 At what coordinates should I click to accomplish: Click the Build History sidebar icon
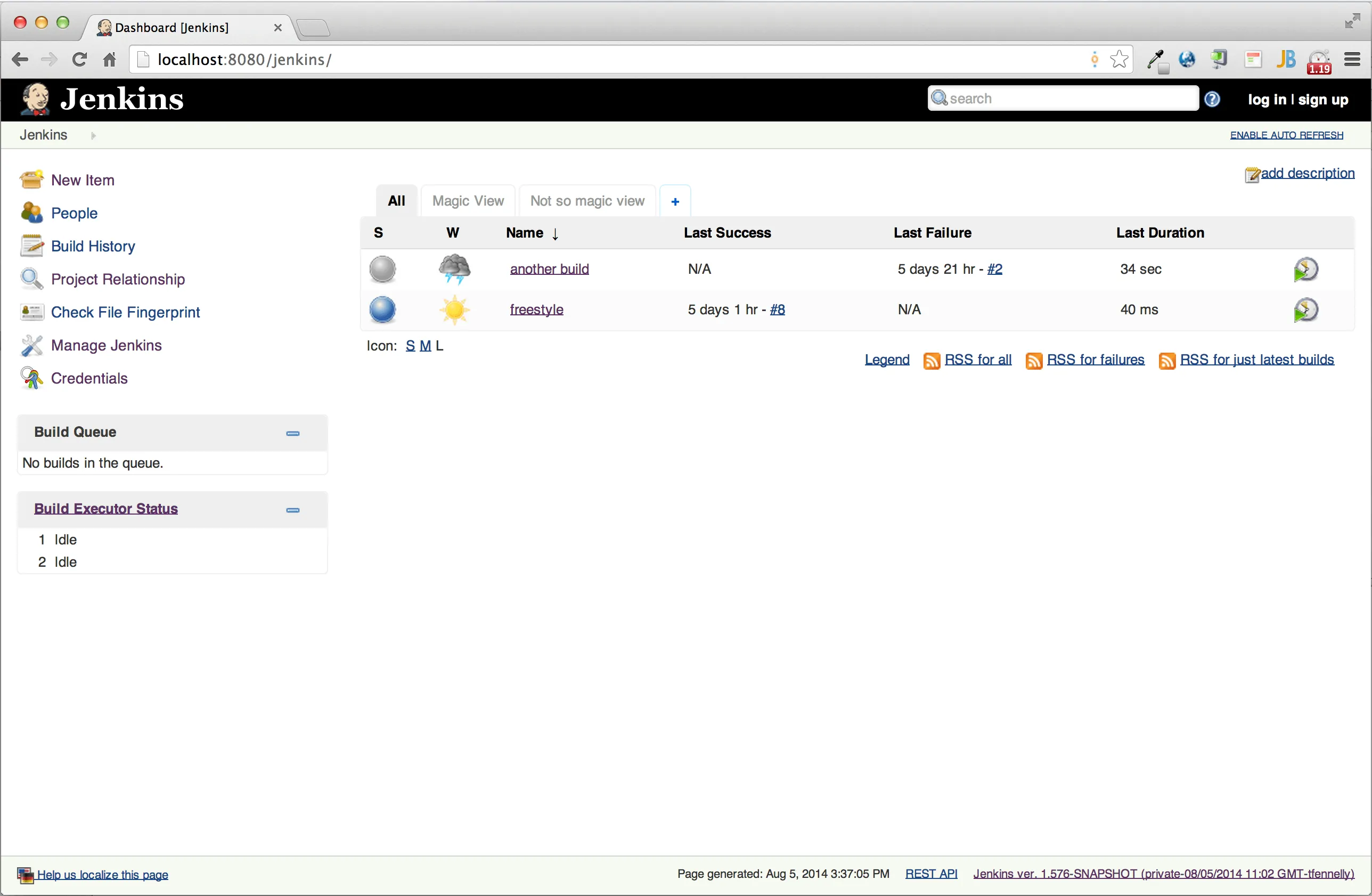[31, 246]
